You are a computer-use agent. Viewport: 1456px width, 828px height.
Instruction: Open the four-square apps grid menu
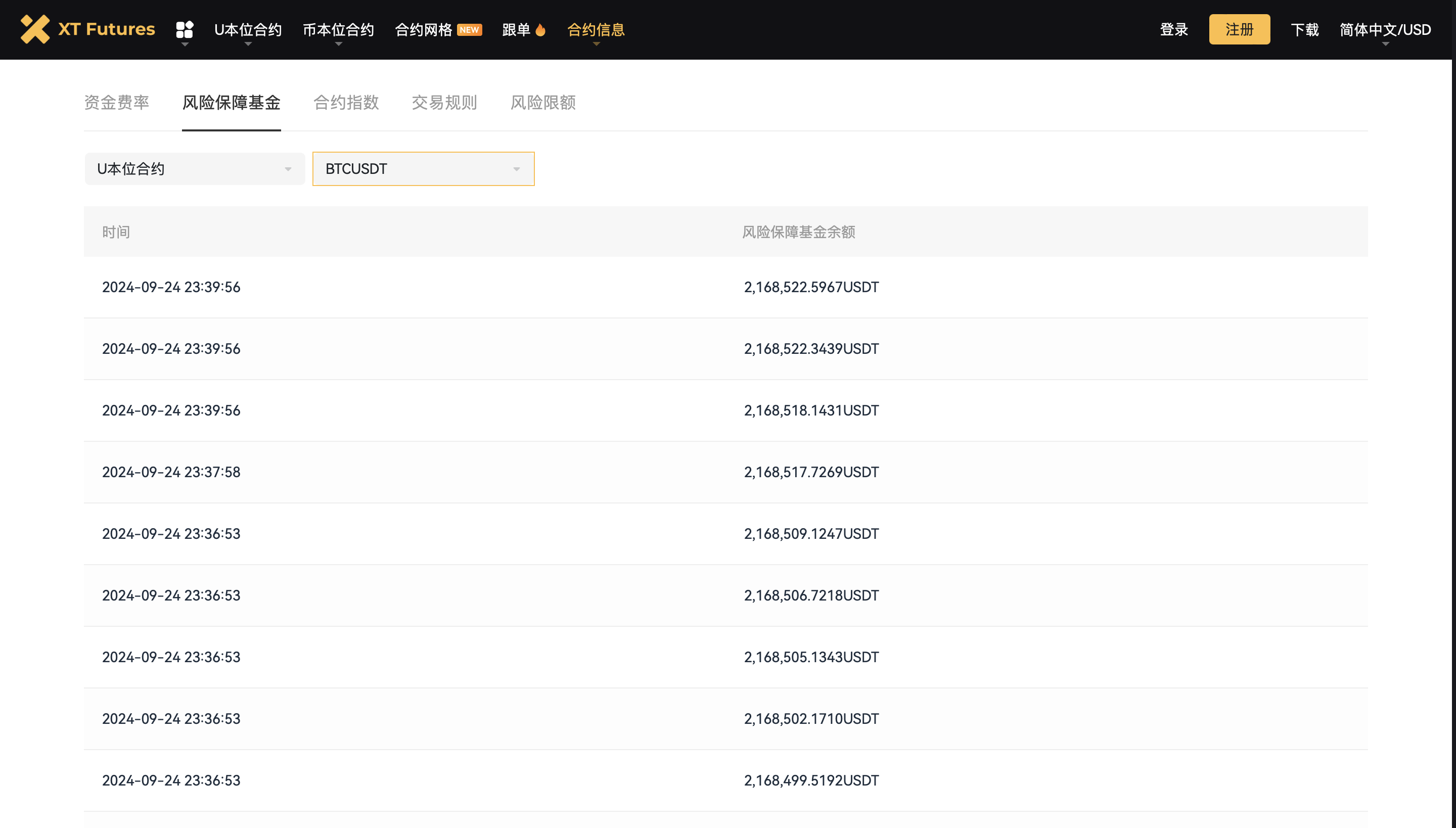pos(184,29)
